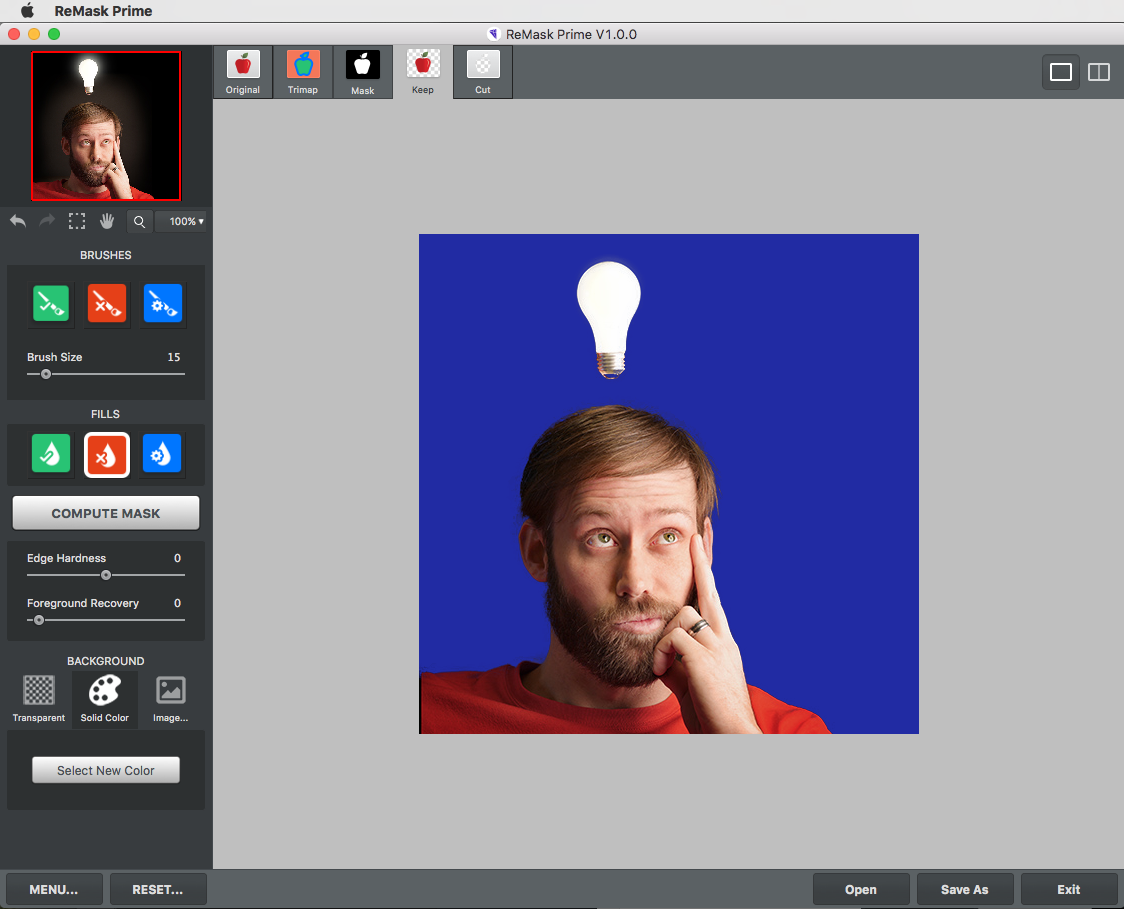Switch to single pane view layout
The image size is (1124, 909).
[1061, 72]
